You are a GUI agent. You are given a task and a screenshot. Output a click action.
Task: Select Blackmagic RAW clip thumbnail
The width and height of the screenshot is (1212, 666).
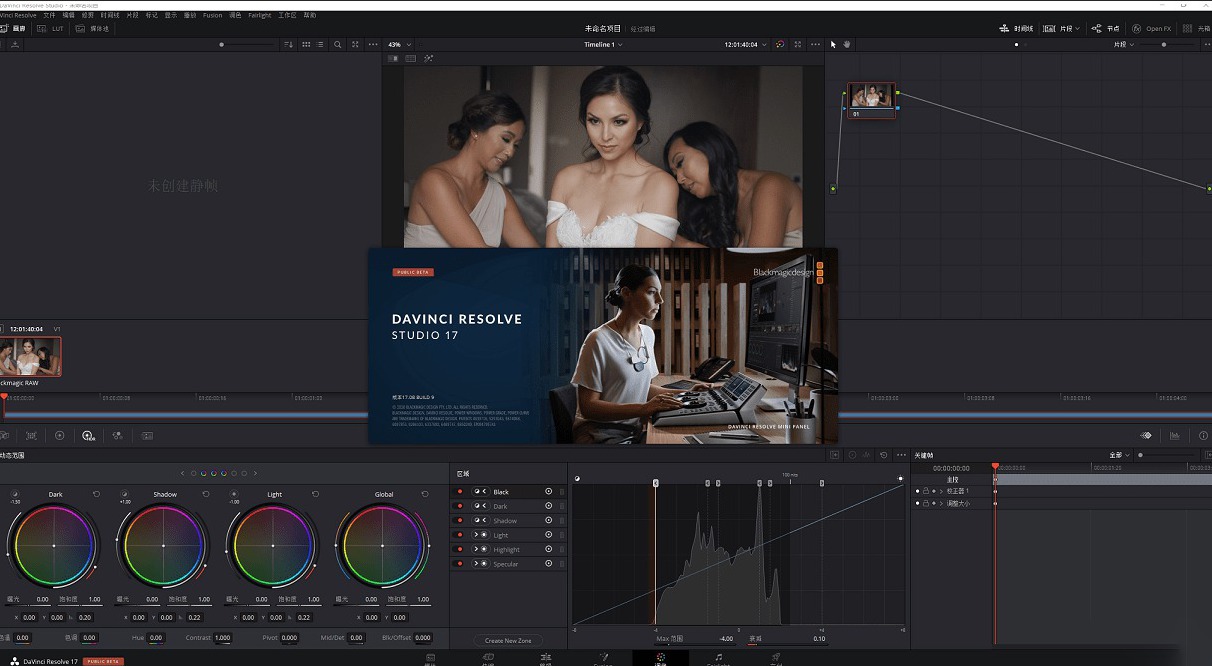coord(30,356)
